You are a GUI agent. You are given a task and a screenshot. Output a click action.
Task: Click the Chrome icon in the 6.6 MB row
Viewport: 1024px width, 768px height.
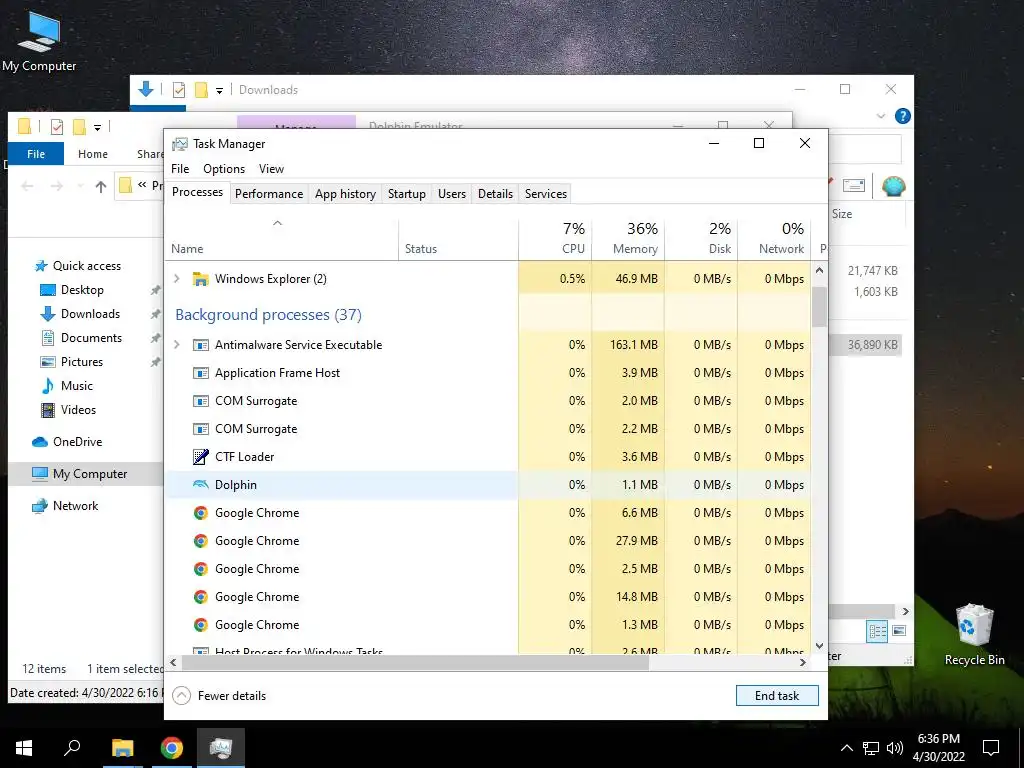coord(200,513)
